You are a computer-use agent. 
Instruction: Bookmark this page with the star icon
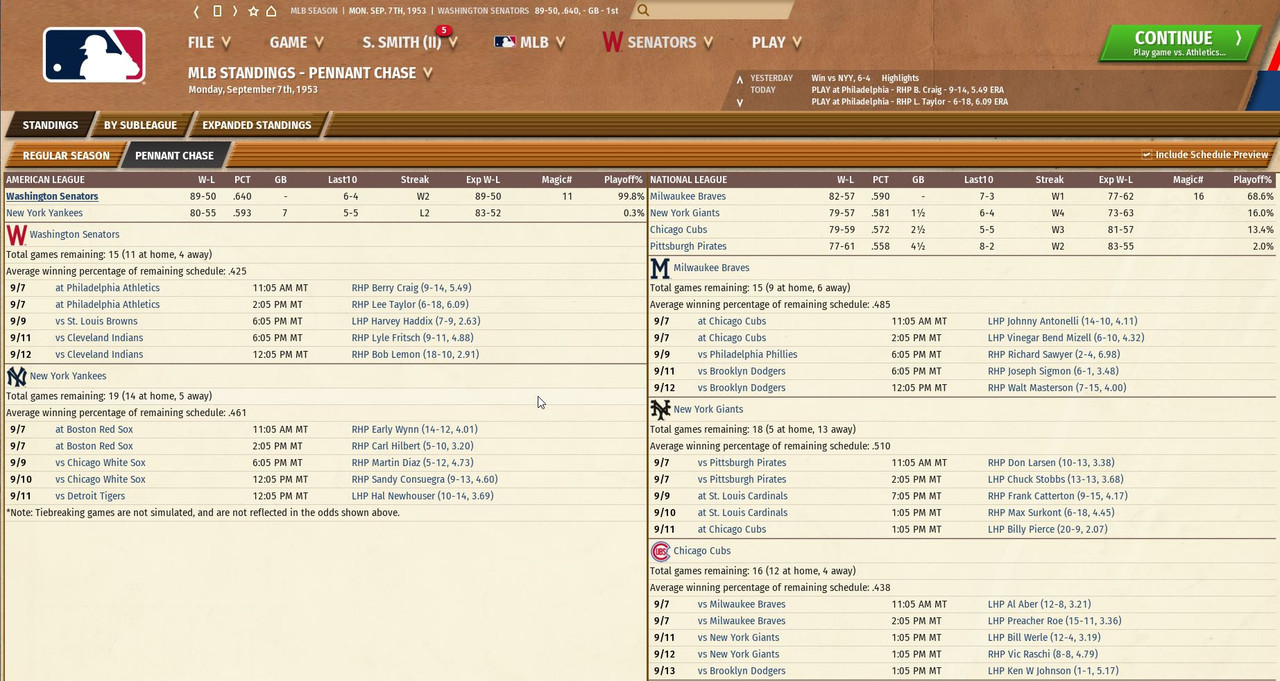253,11
